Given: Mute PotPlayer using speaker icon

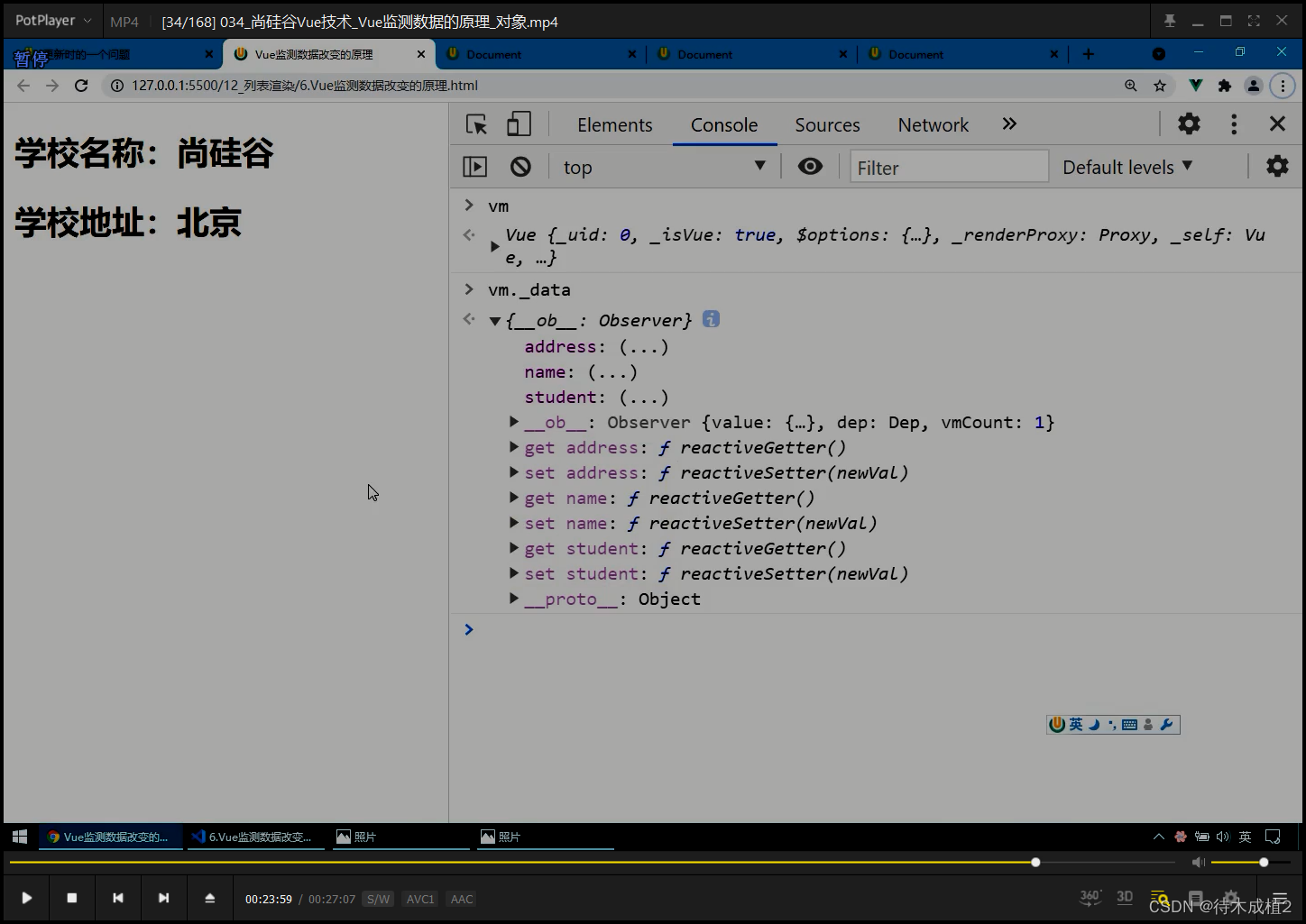Looking at the screenshot, I should pos(1198,863).
